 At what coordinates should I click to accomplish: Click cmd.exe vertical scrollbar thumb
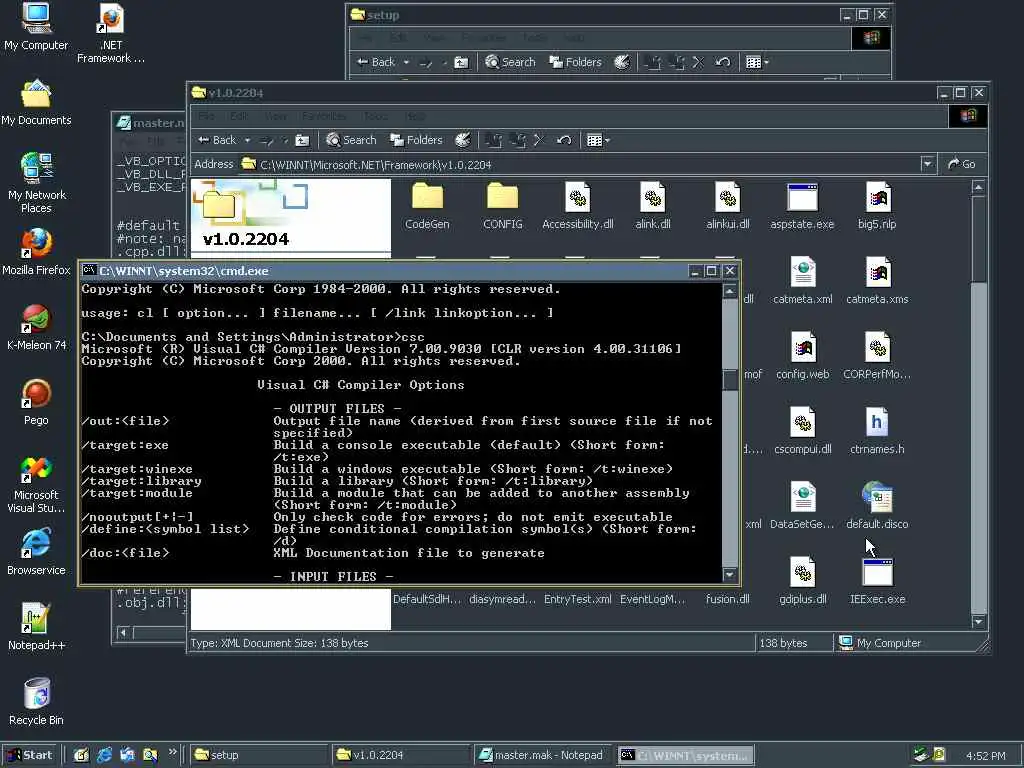(730, 379)
